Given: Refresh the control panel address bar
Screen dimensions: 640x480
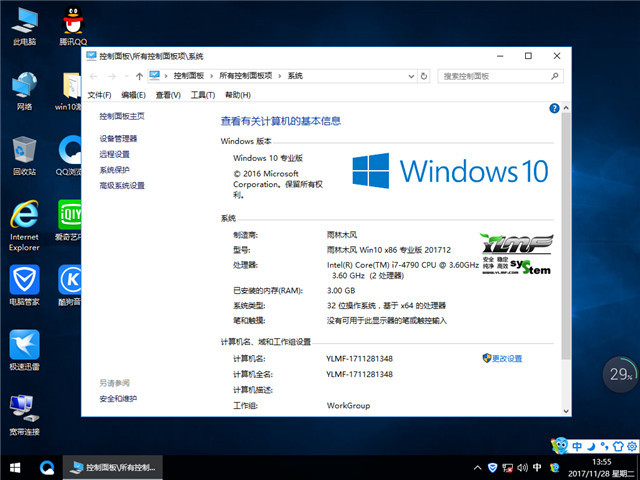Looking at the screenshot, I should (x=424, y=76).
